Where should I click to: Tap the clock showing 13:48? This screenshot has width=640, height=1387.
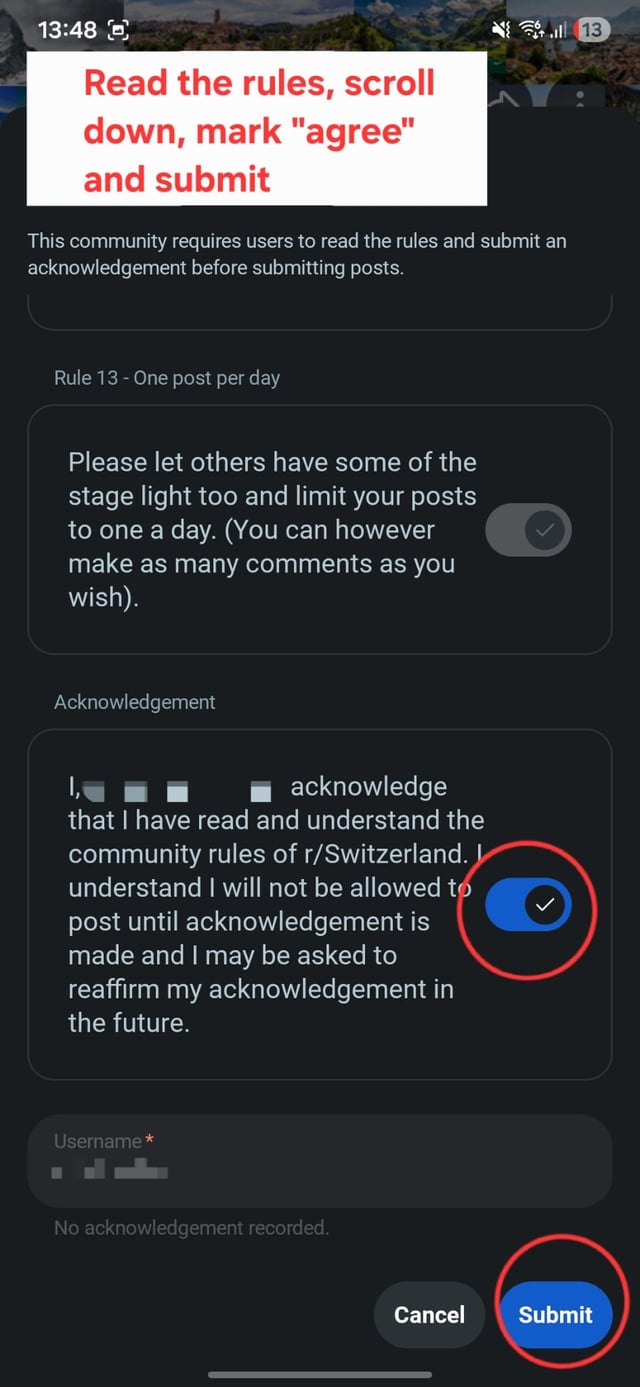click(x=65, y=30)
